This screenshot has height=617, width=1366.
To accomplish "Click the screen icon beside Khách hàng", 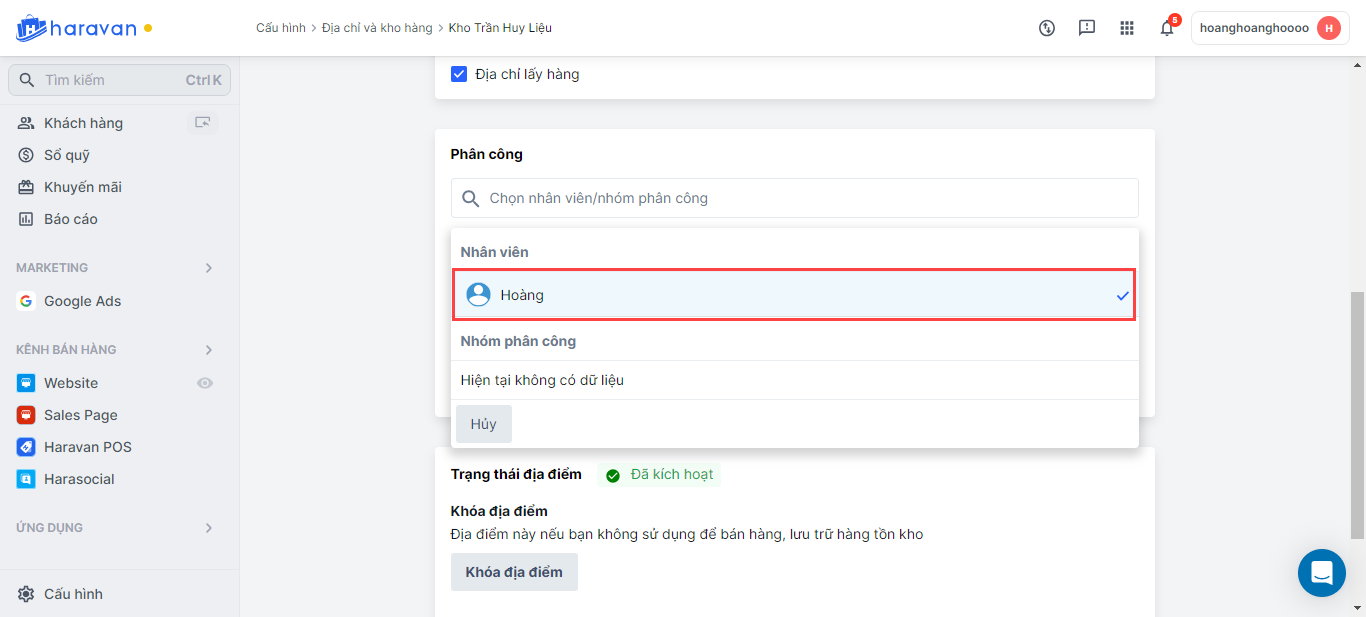I will tap(203, 123).
